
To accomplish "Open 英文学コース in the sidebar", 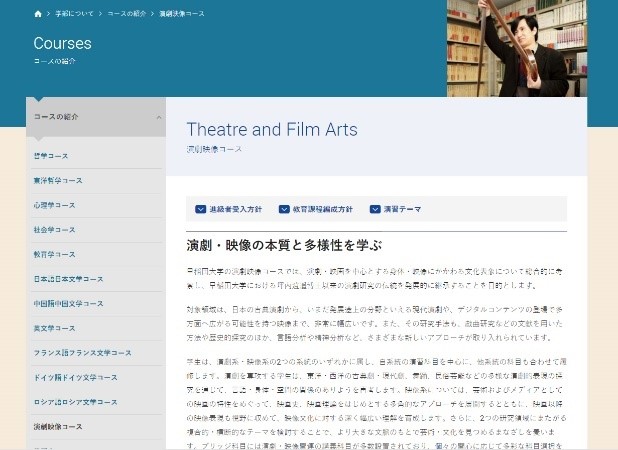I will tap(54, 328).
